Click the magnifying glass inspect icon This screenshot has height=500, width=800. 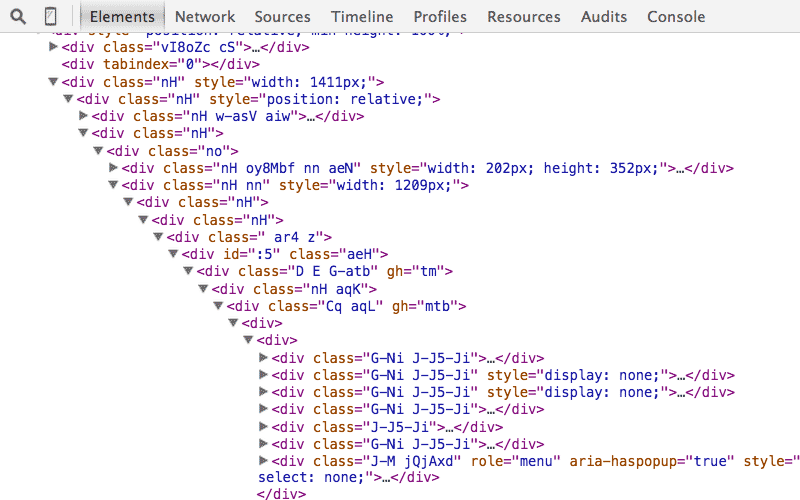click(x=17, y=16)
